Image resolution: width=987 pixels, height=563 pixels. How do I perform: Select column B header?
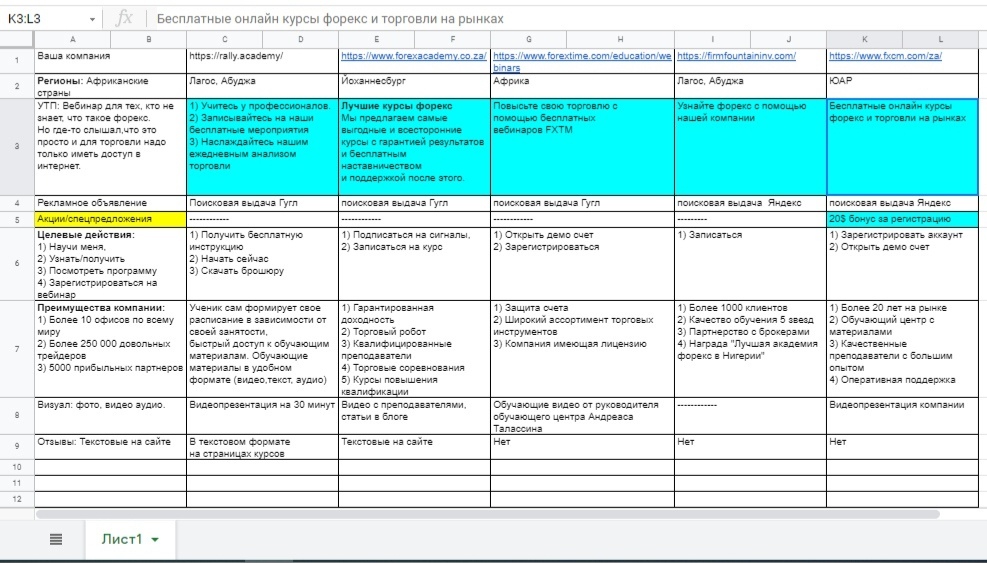(149, 39)
